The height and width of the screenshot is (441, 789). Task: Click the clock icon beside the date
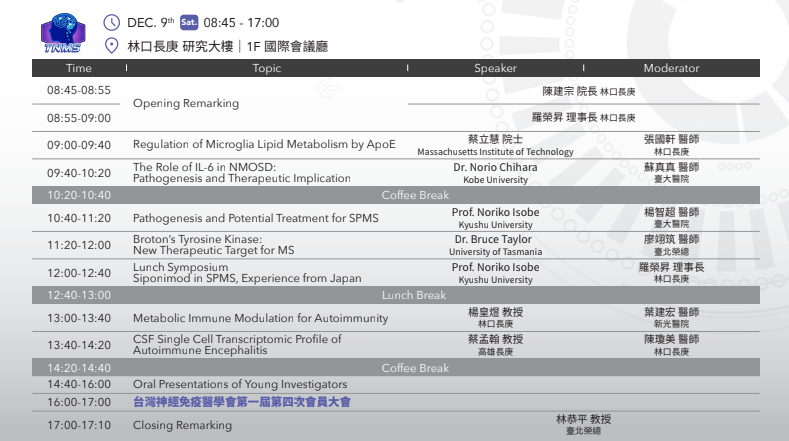[111, 23]
